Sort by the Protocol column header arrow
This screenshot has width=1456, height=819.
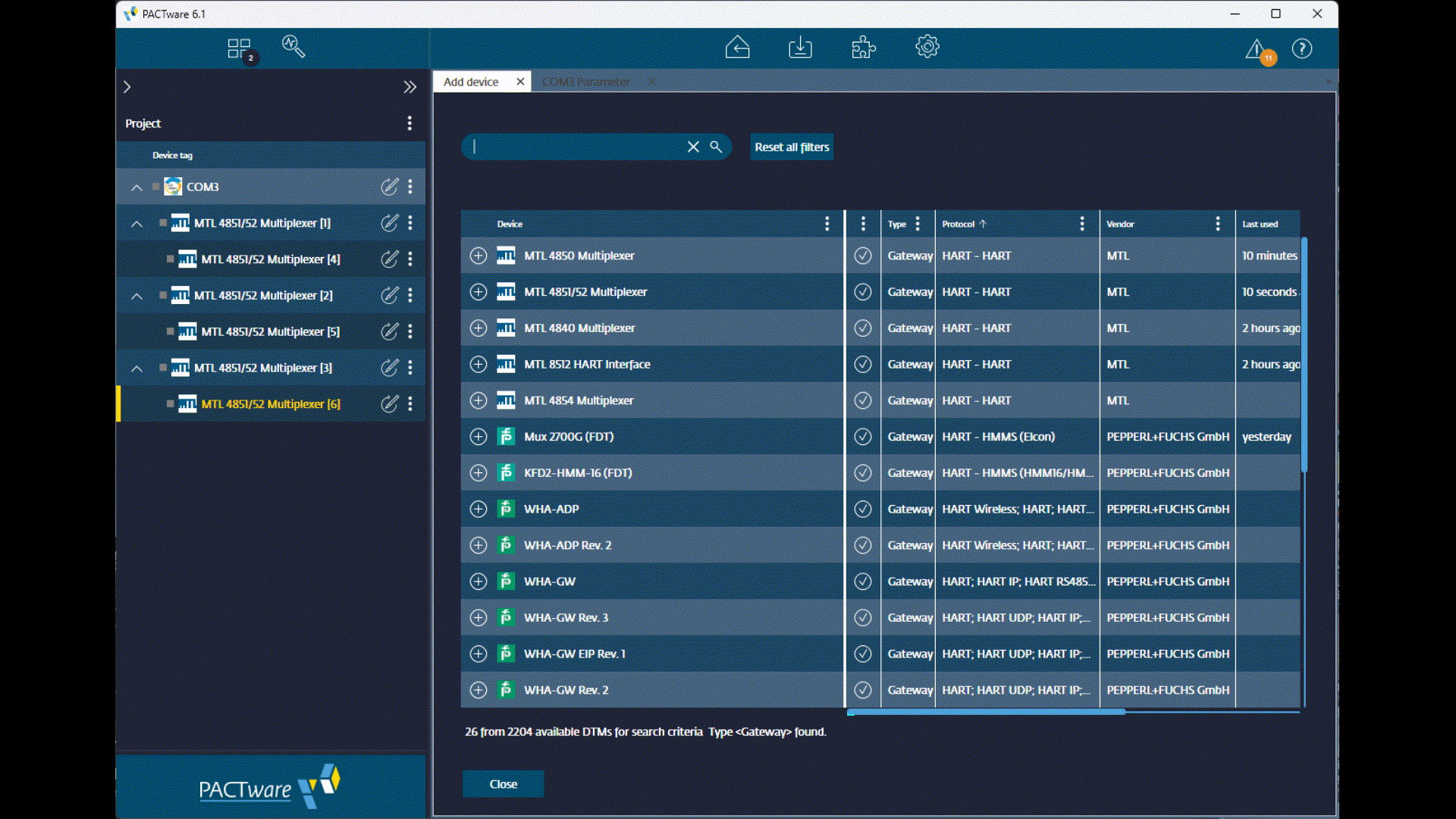pyautogui.click(x=983, y=224)
